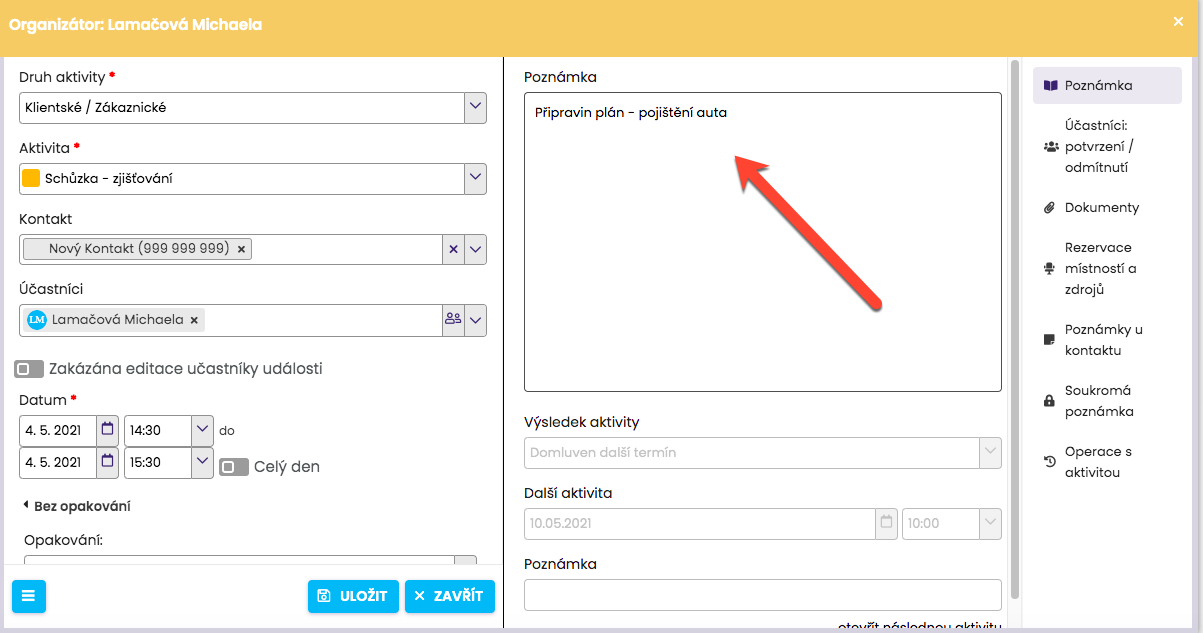This screenshot has width=1203, height=633.
Task: Switch to Soukromá poznámka sidebar tab
Action: [1098, 401]
